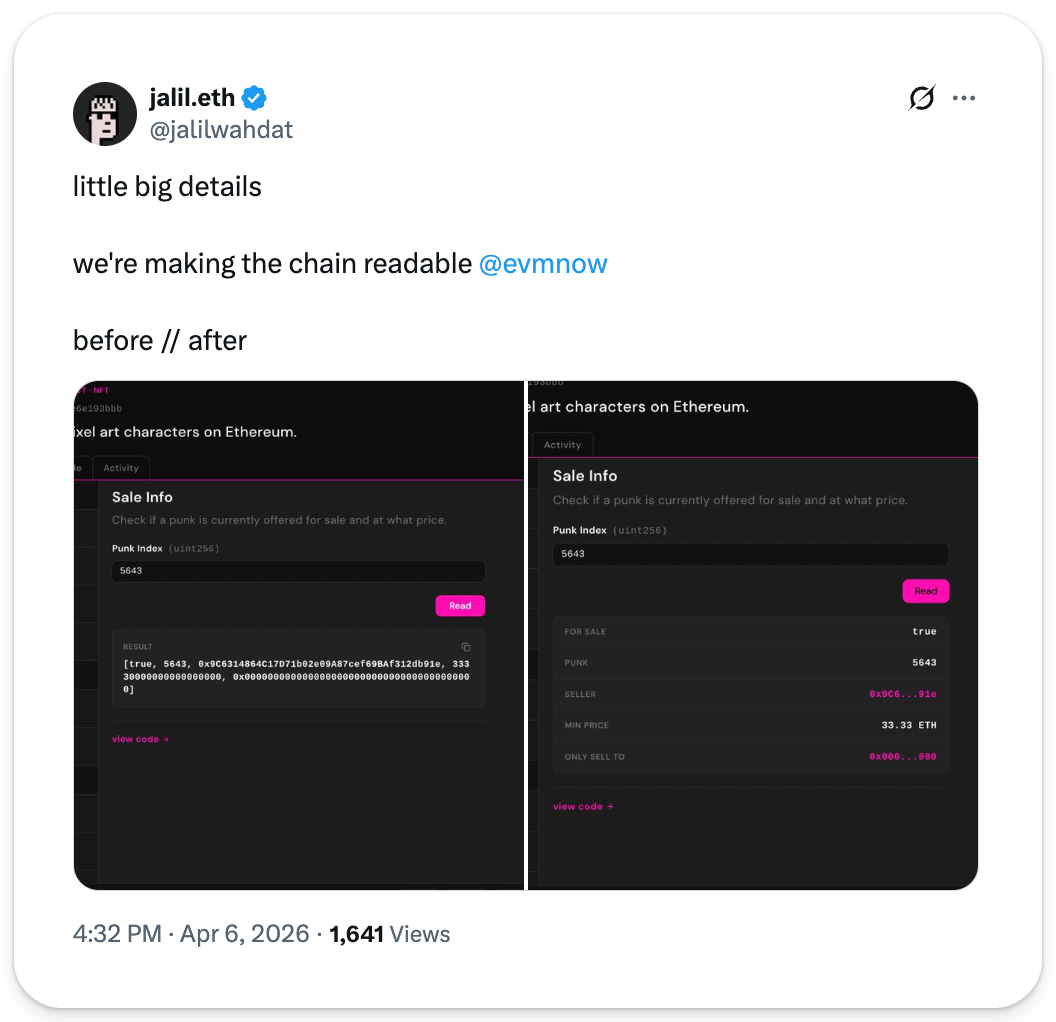Click the @jalilwahdat handle

pyautogui.click(x=221, y=130)
